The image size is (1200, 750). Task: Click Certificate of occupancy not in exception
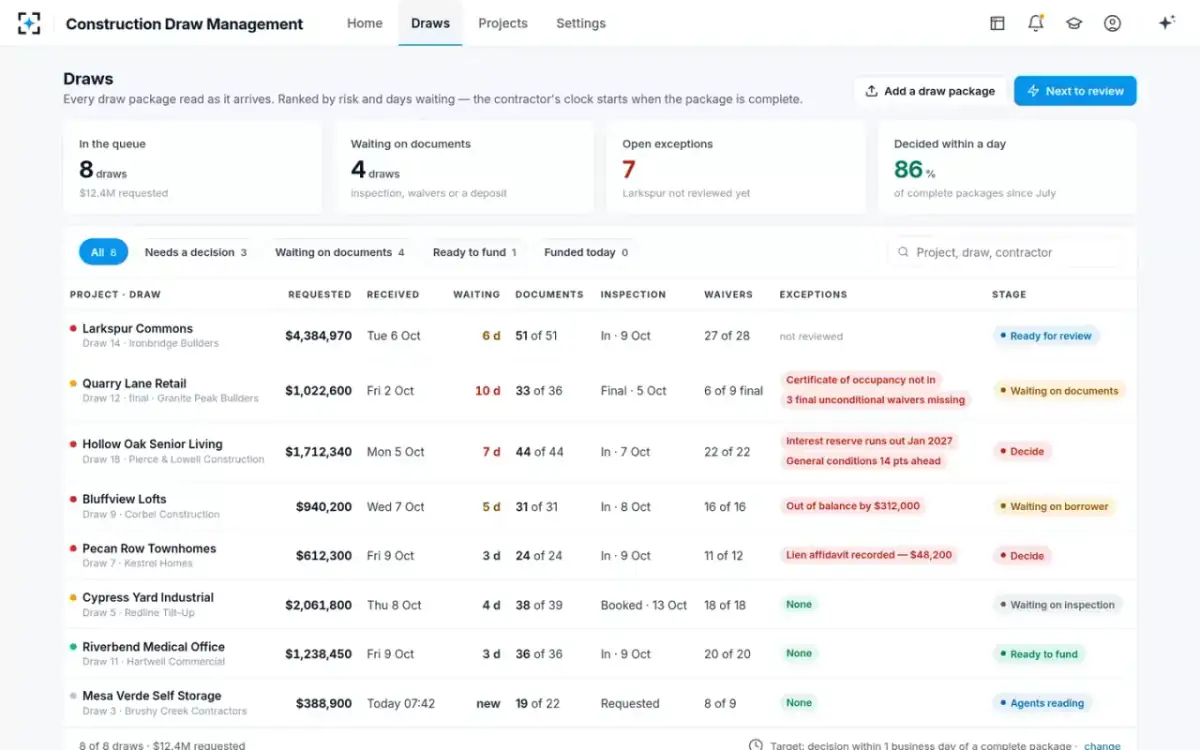861,380
